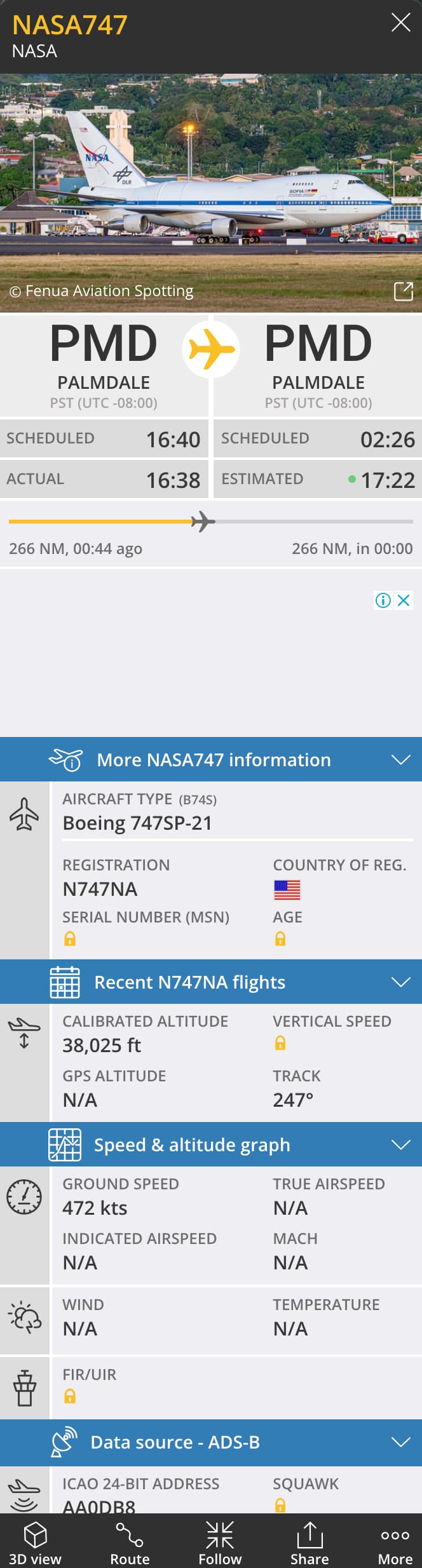The image size is (422, 1568).
Task: Open aircraft photo in external link
Action: tap(403, 292)
